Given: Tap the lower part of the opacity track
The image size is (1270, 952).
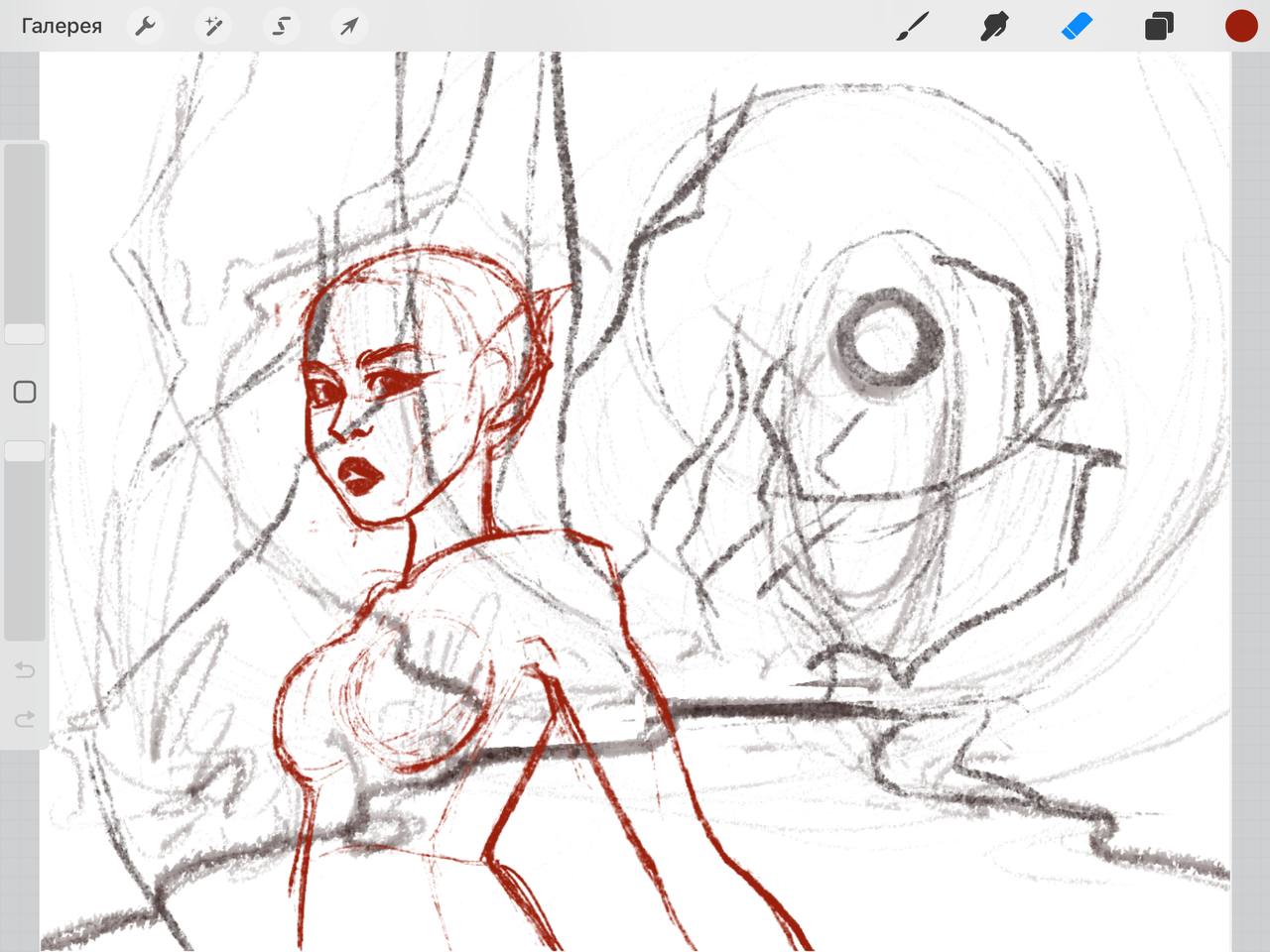Looking at the screenshot, I should [25, 575].
